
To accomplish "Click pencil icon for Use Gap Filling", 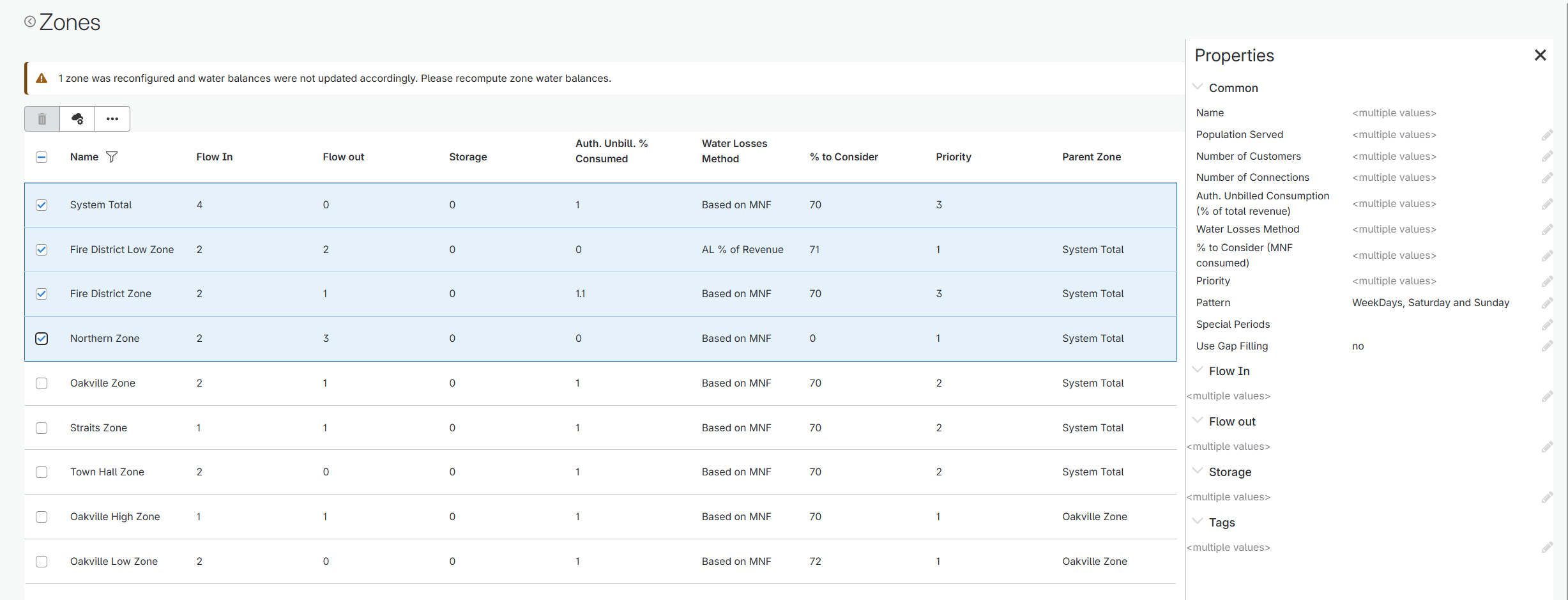I will click(1547, 346).
